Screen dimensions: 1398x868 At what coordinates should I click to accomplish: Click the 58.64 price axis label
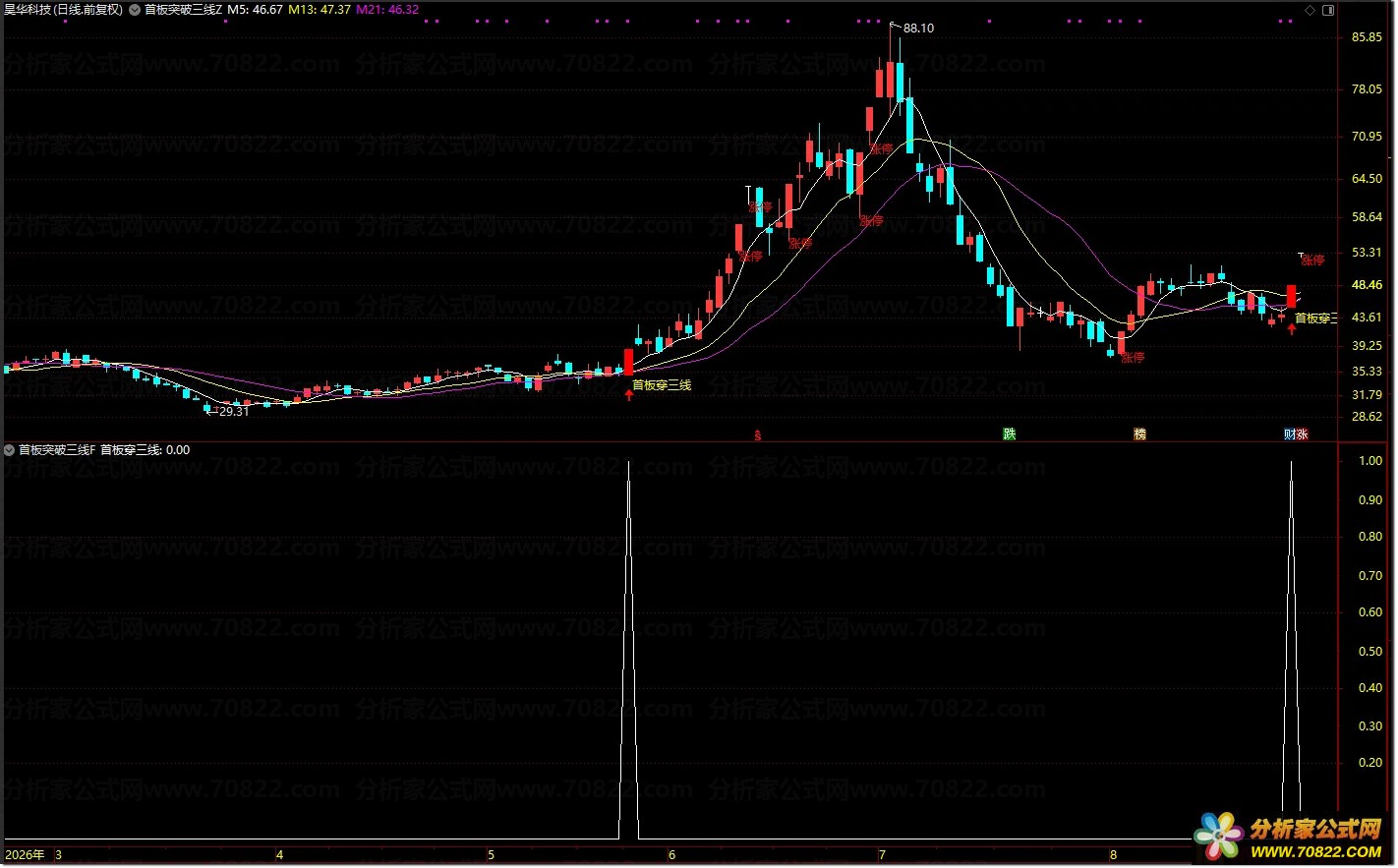point(1367,217)
